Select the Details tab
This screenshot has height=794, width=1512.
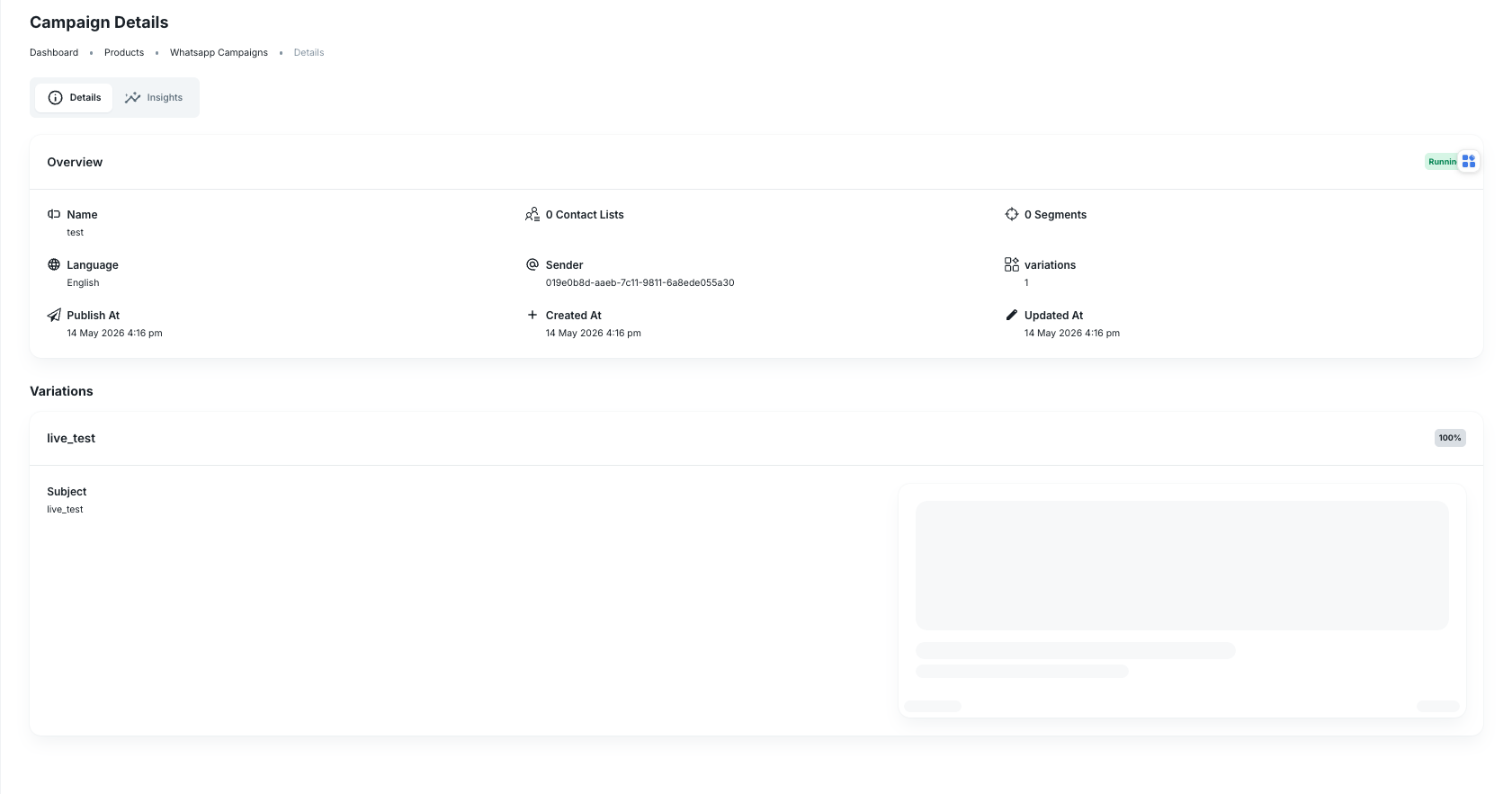coord(74,97)
